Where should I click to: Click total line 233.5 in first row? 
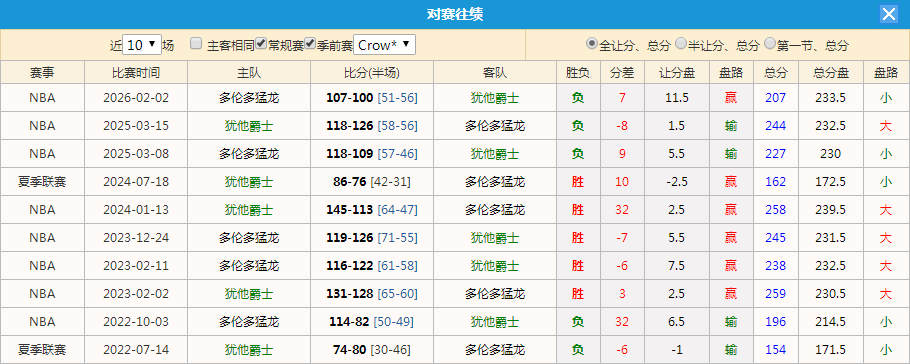coord(831,98)
